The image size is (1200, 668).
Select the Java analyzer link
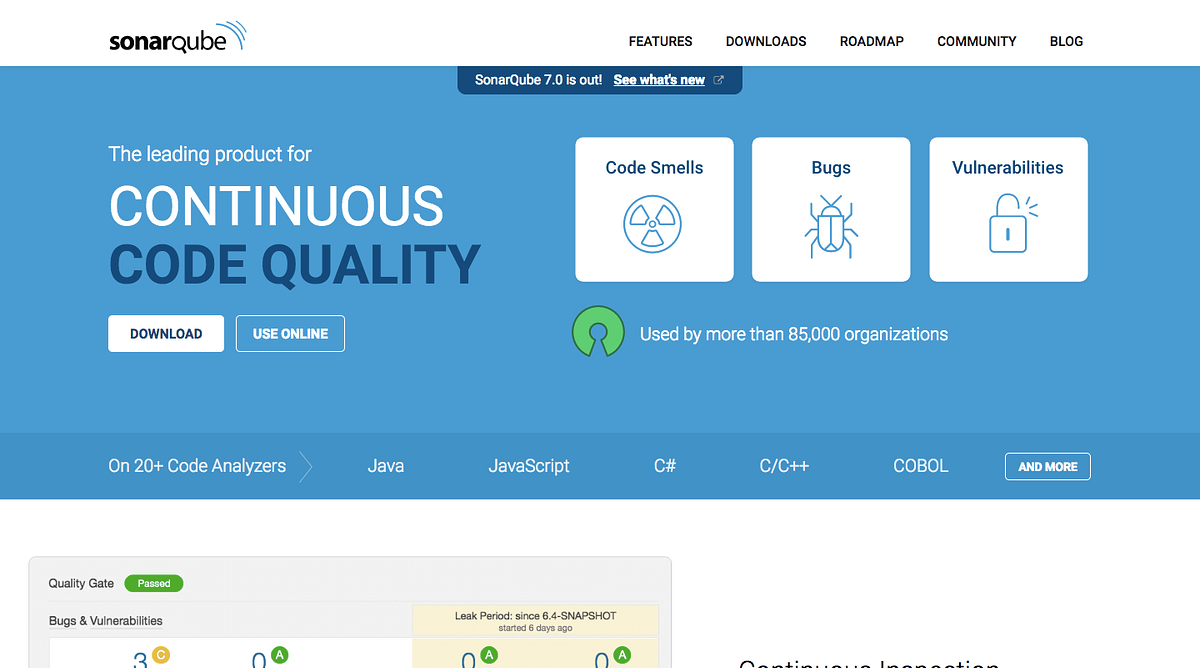coord(386,466)
